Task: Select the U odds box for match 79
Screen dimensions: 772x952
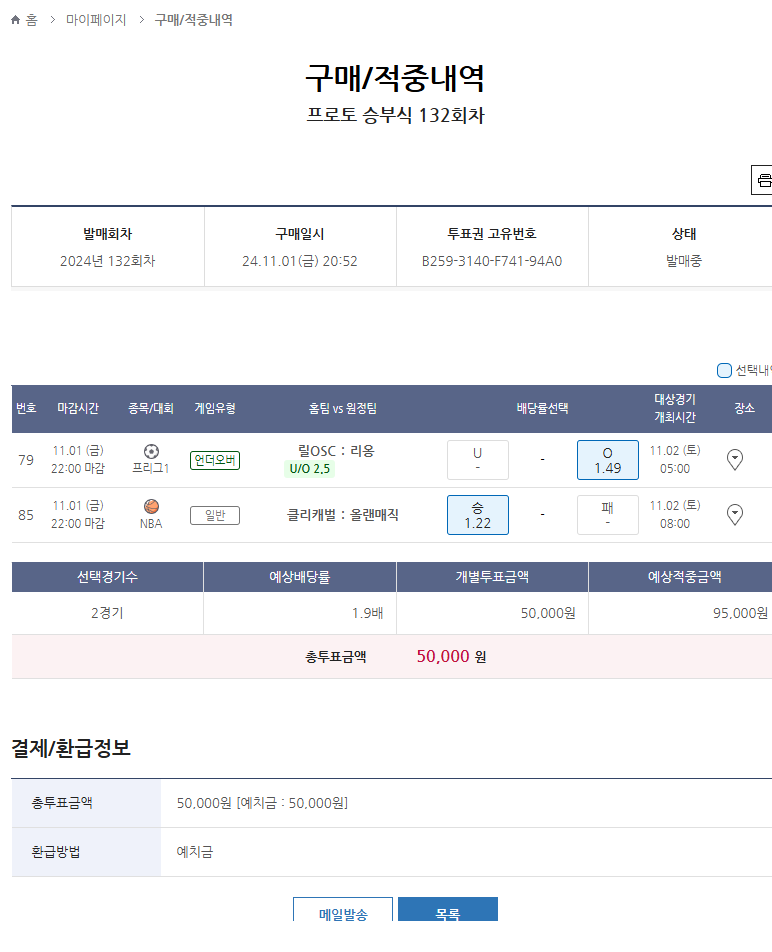Action: (477, 460)
